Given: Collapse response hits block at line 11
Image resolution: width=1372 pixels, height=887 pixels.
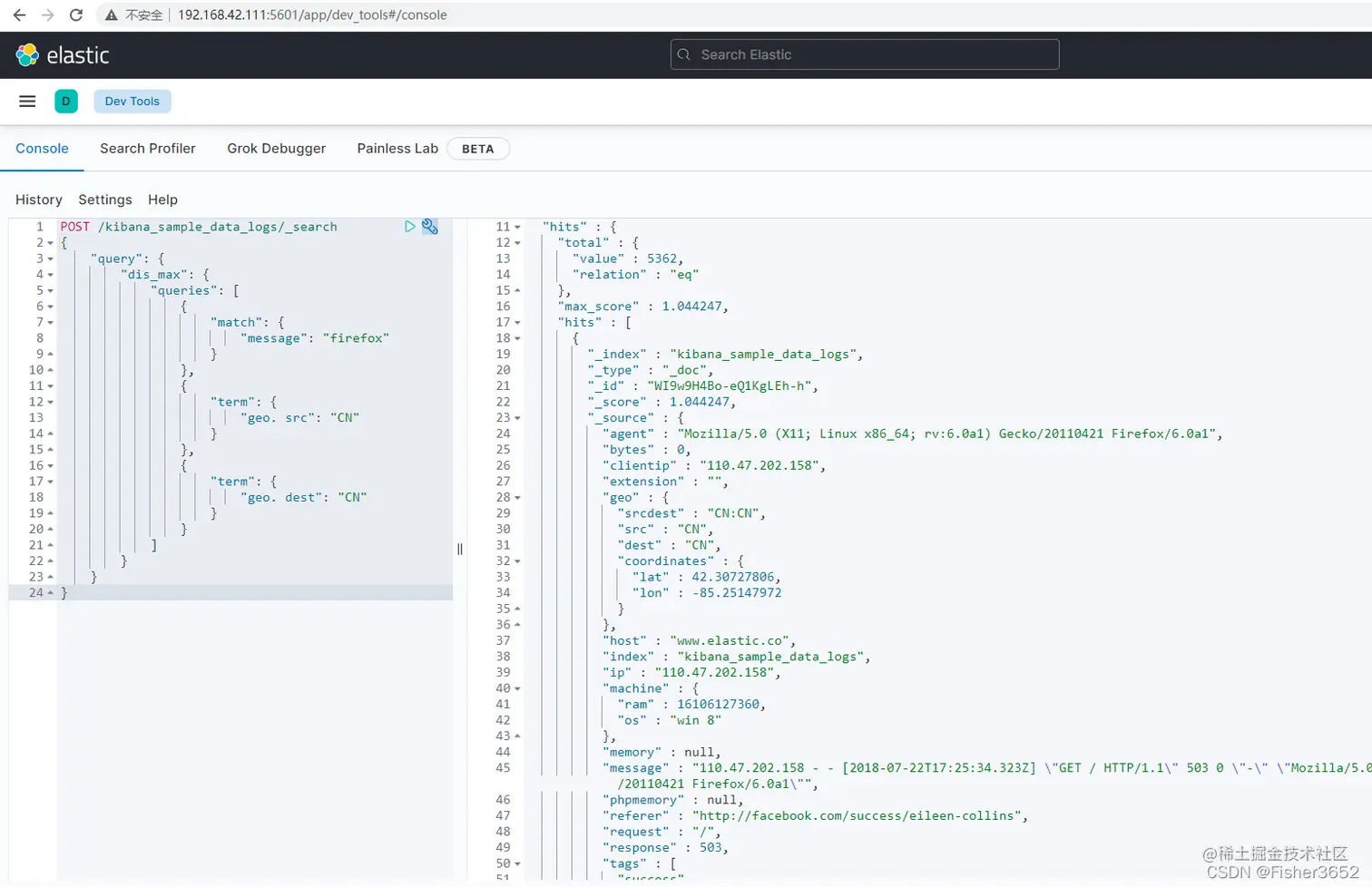Looking at the screenshot, I should click(517, 227).
